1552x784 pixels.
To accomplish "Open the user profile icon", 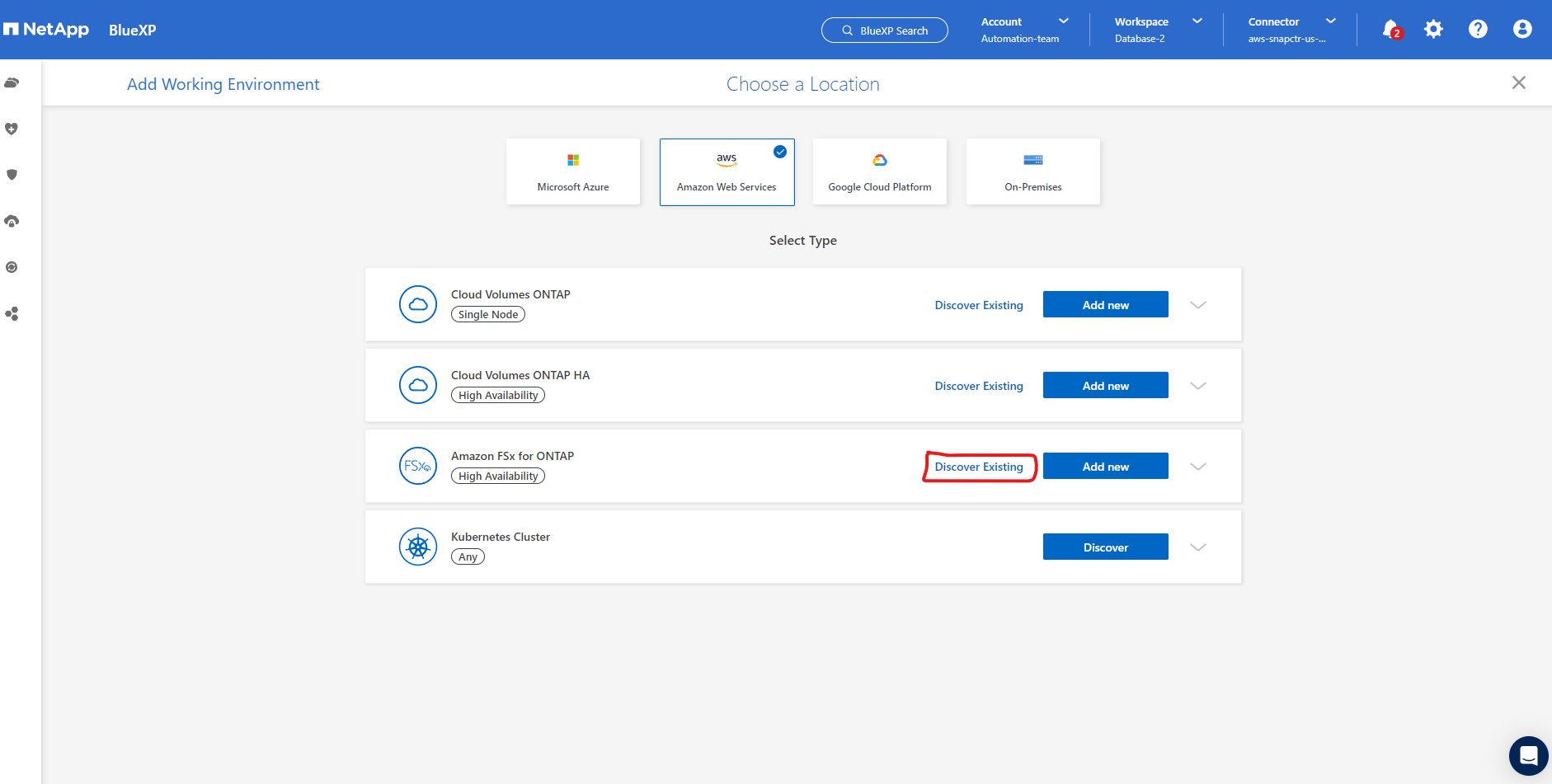I will [x=1522, y=30].
